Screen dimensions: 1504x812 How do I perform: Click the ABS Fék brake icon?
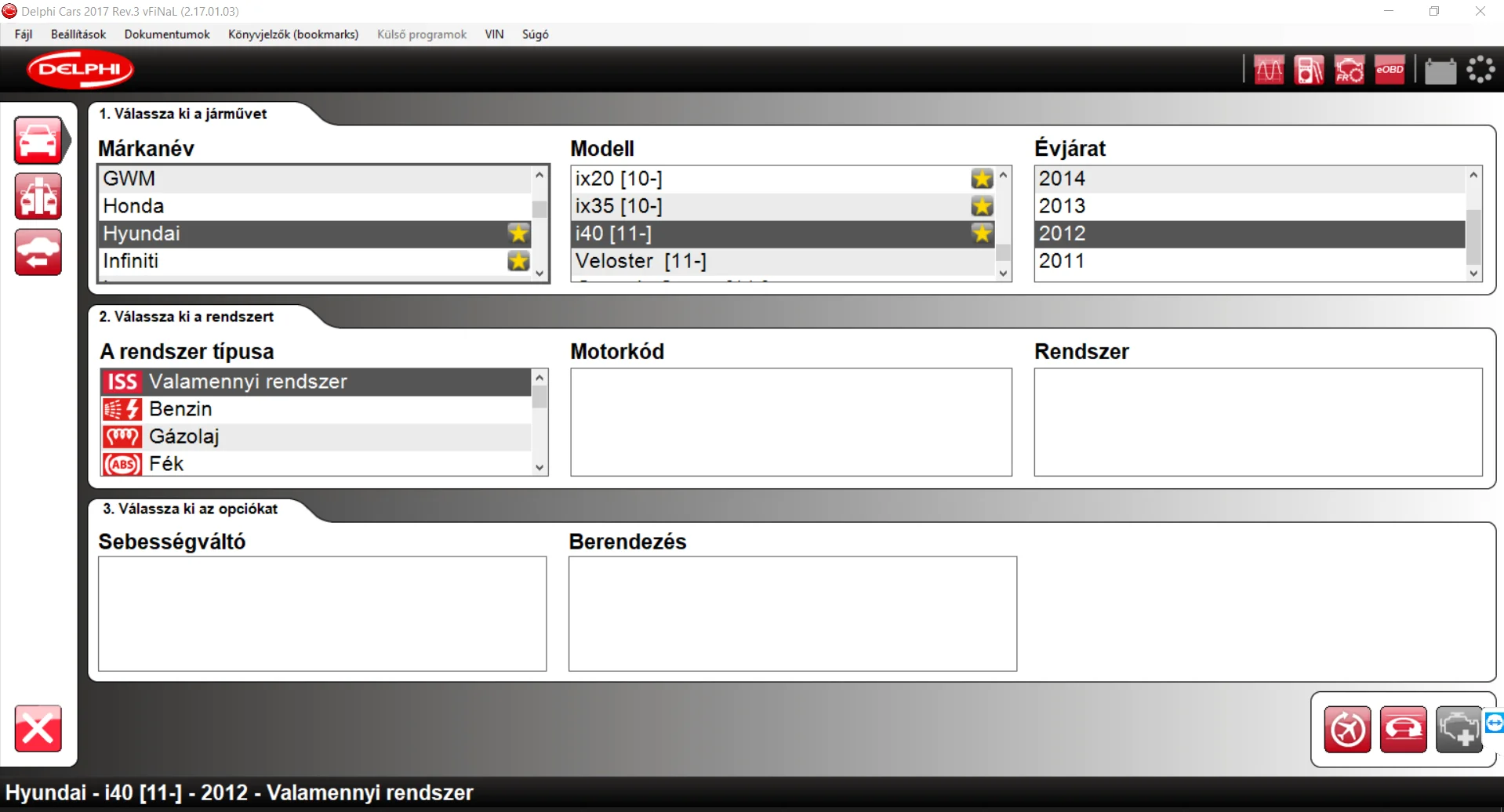pos(122,464)
